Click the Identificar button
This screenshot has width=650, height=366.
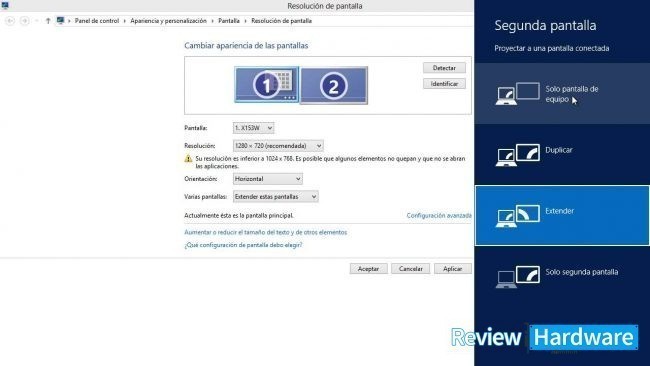click(444, 84)
